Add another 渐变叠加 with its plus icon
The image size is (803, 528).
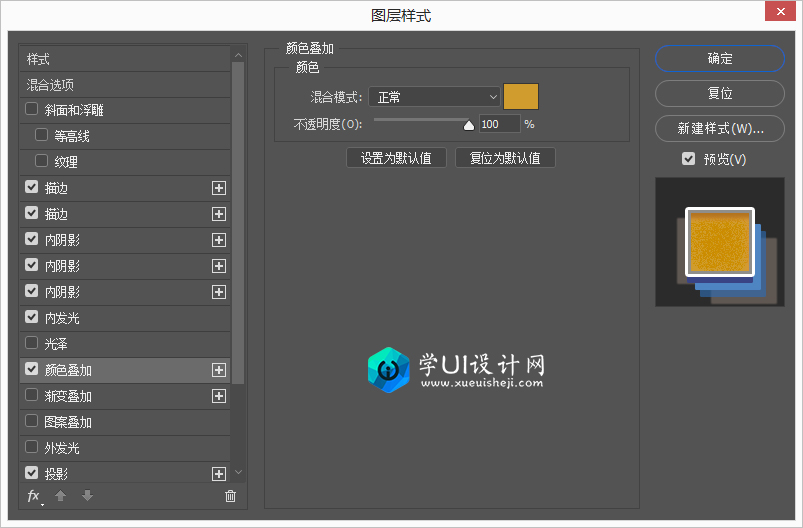tap(219, 396)
